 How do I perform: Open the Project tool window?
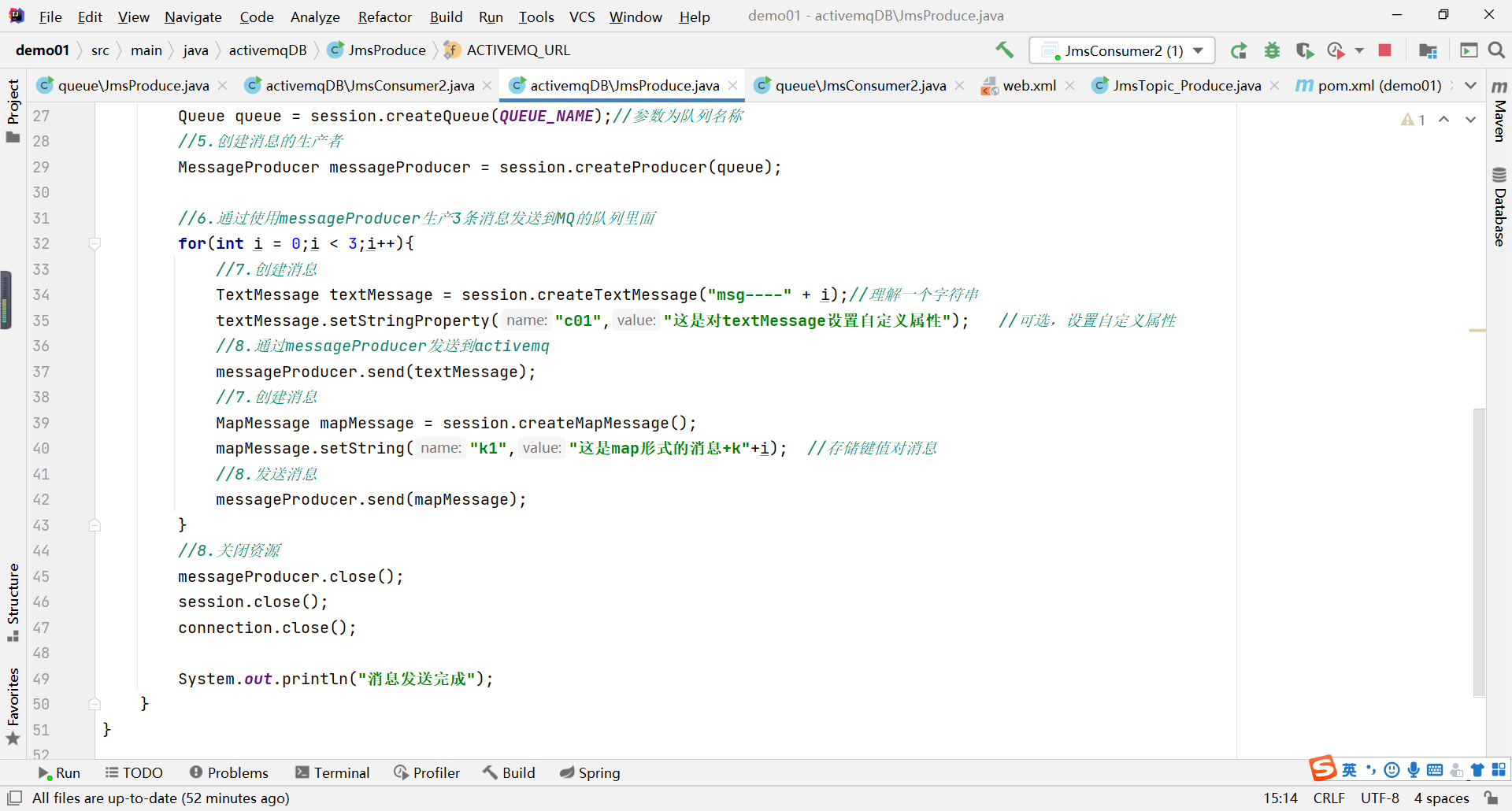click(13, 110)
